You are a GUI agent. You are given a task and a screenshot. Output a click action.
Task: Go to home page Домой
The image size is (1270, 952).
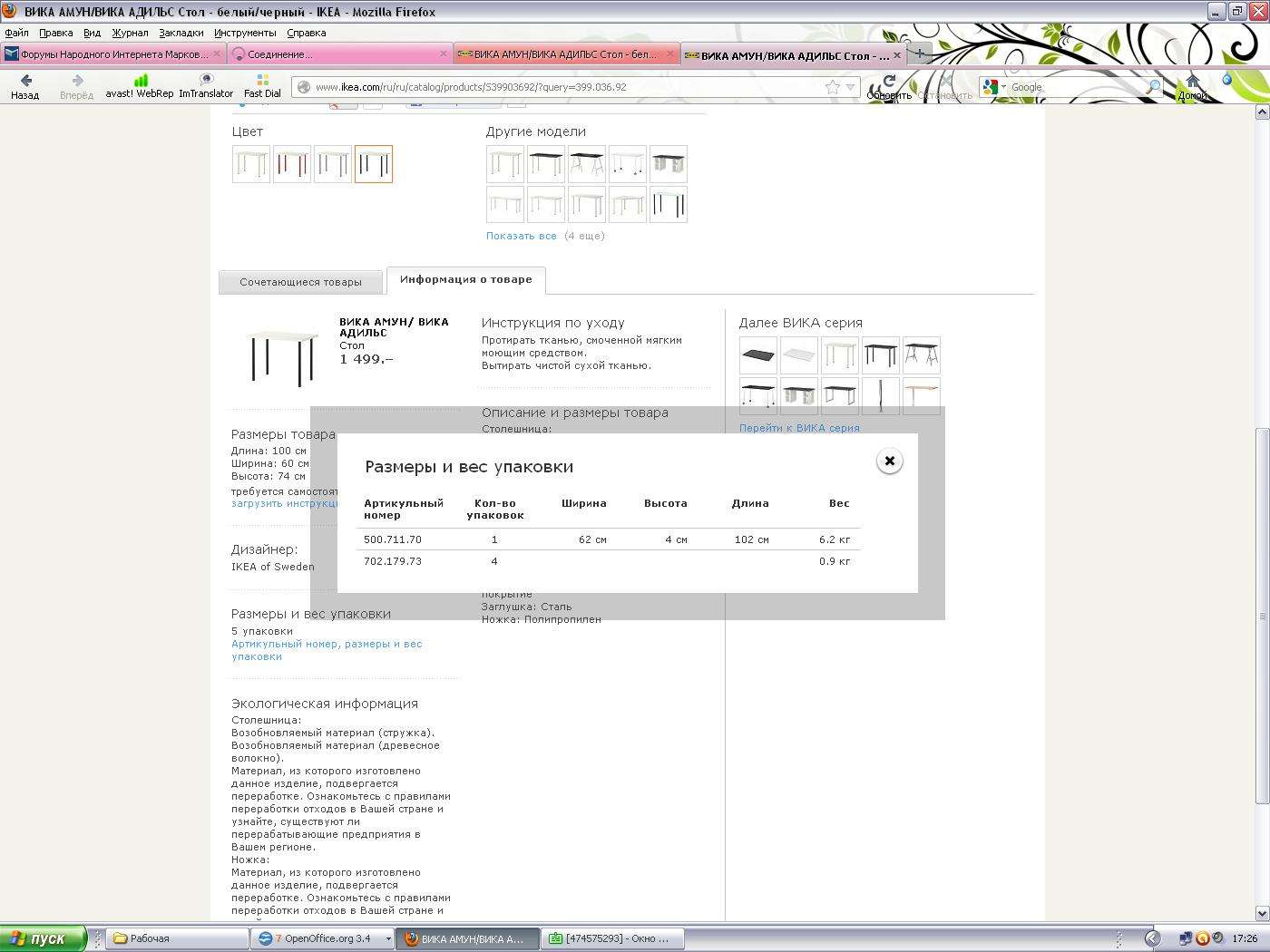pyautogui.click(x=1193, y=87)
